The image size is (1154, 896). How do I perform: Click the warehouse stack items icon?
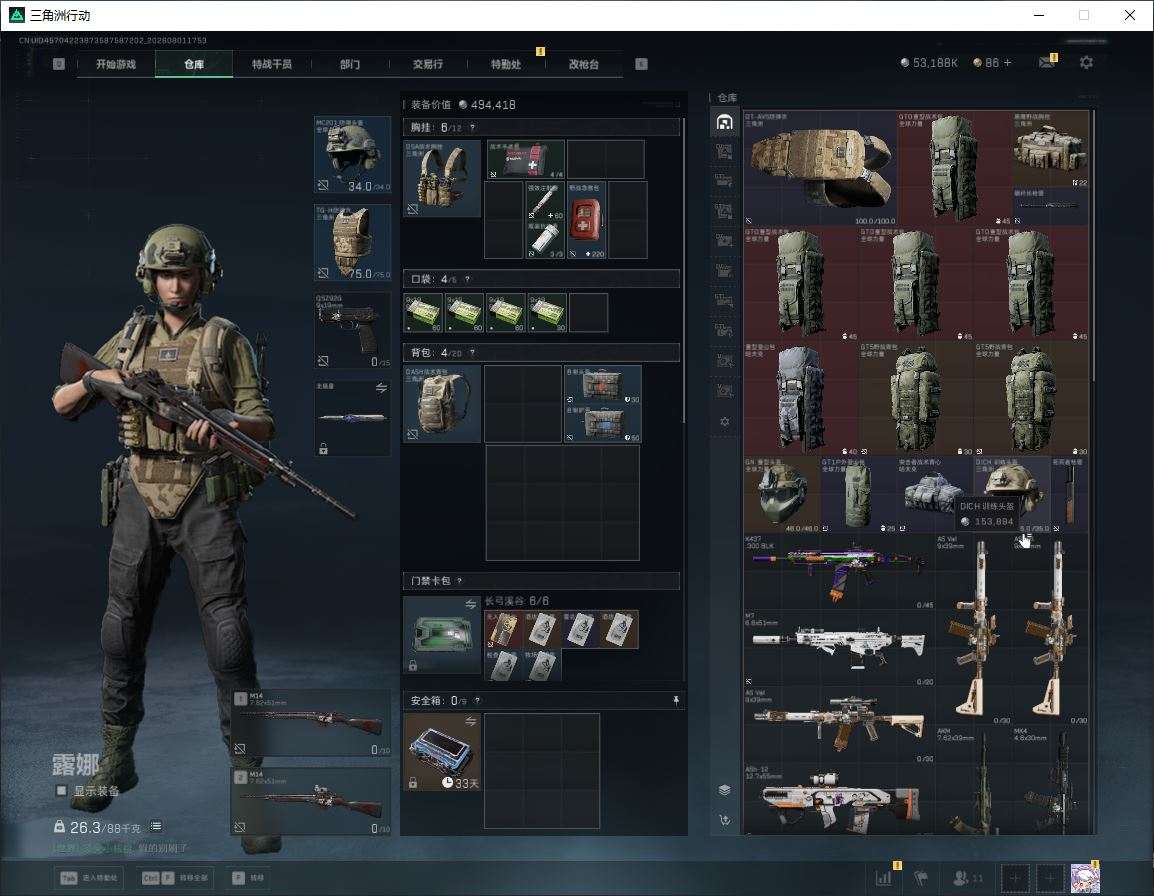coord(725,790)
